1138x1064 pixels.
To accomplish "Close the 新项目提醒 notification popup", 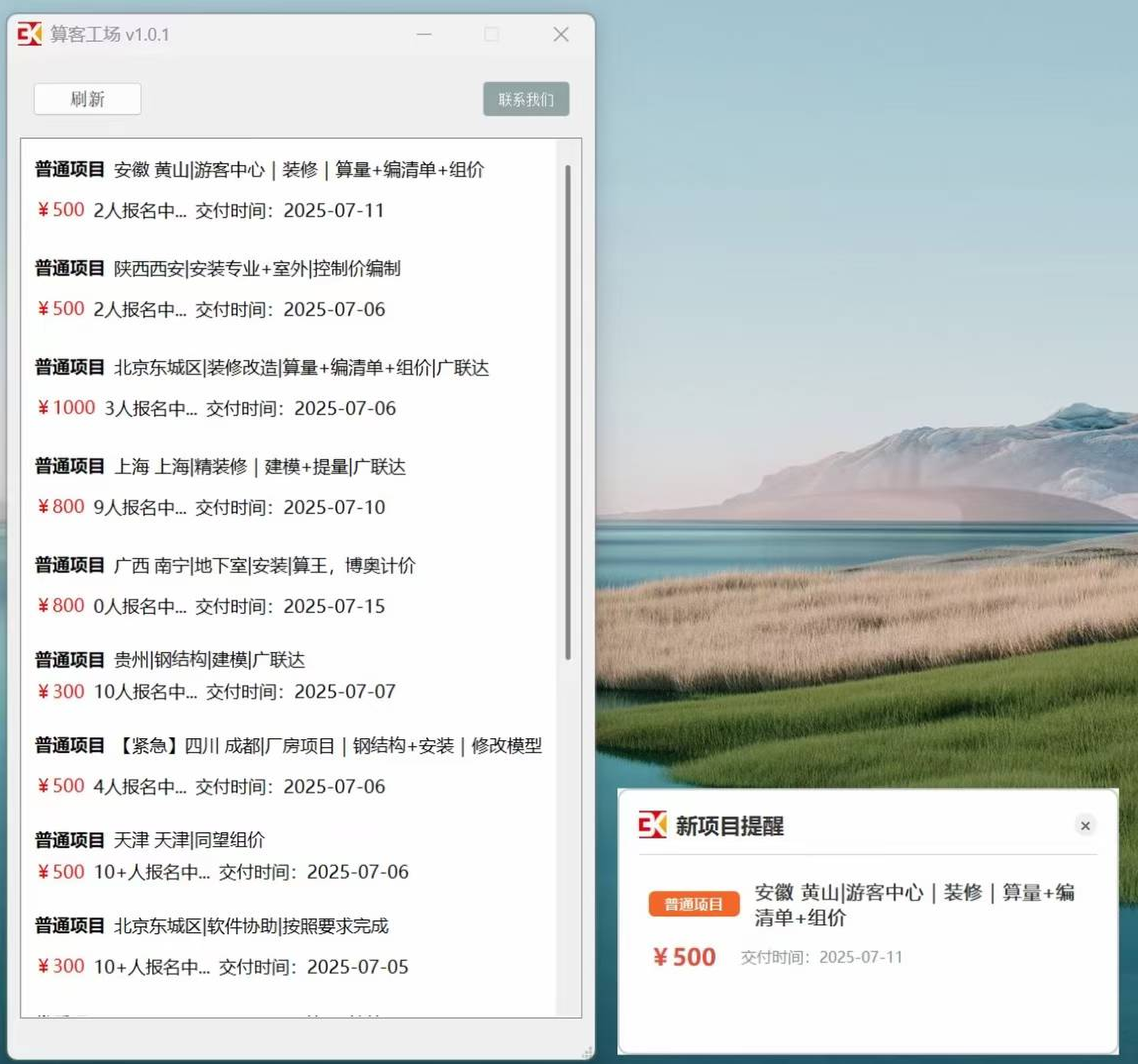I will click(1085, 825).
